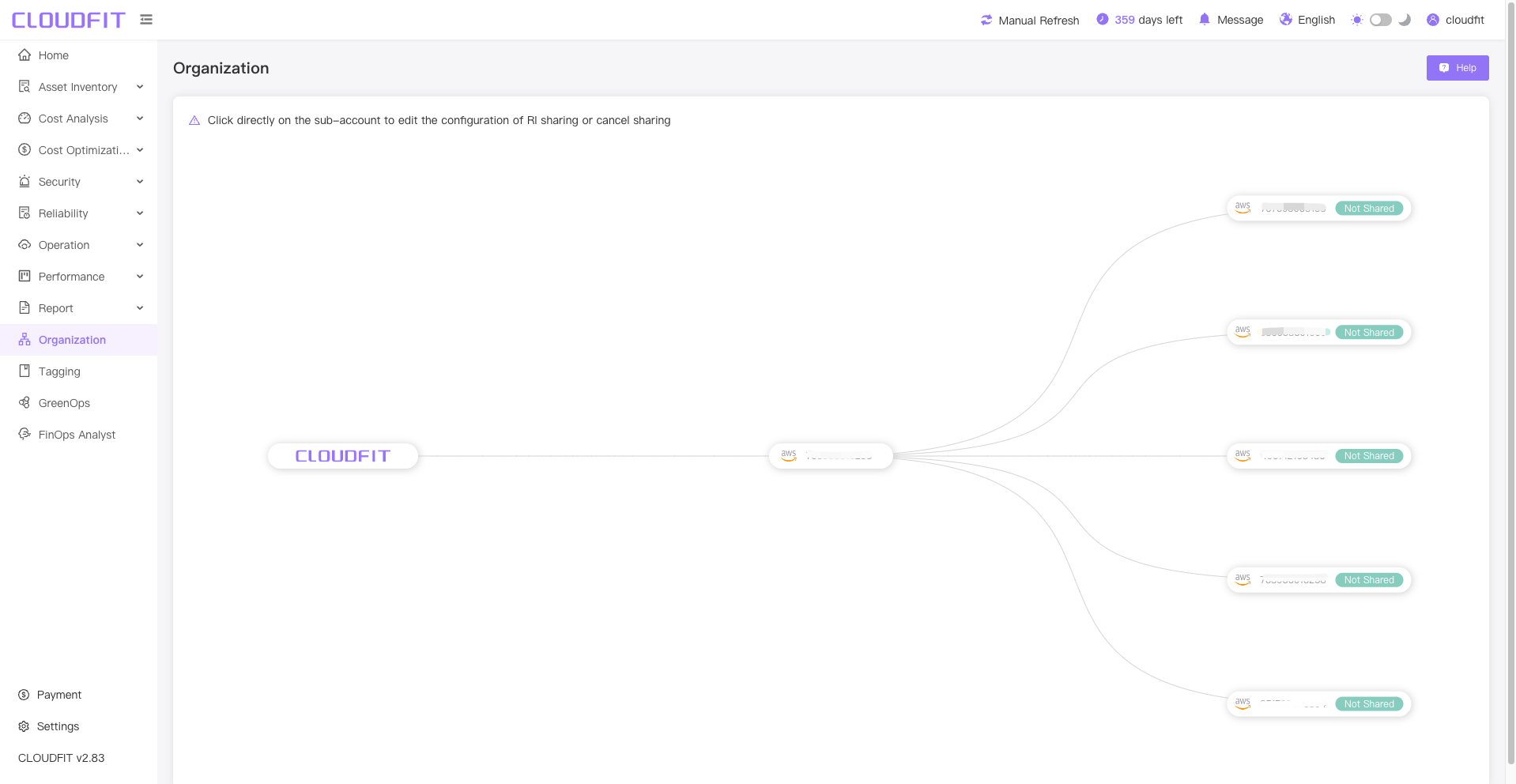Click the Reliability icon
Viewport: 1516px width, 784px height.
point(25,213)
